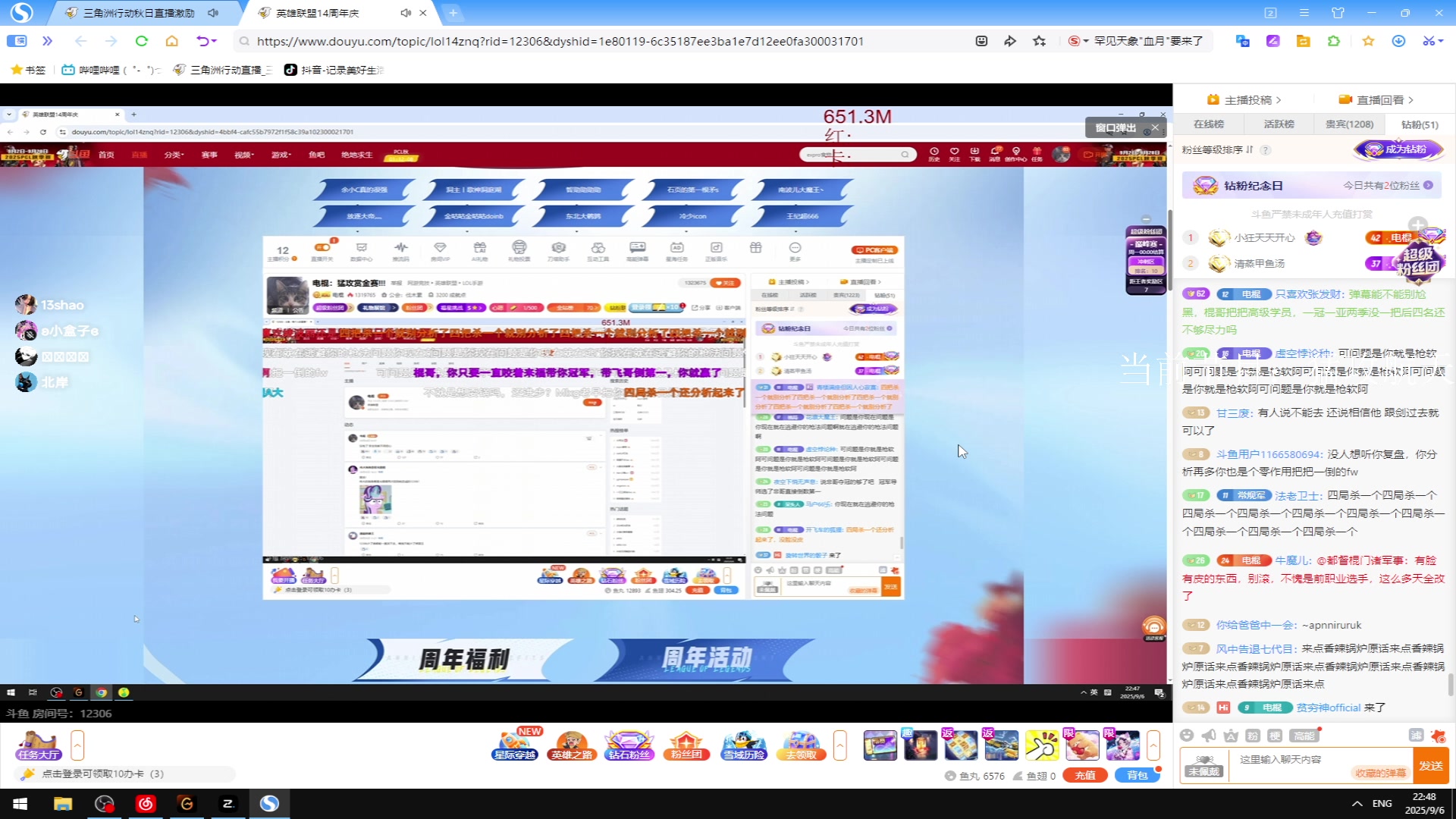Open the reader mode face icon in address bar
1456x819 pixels.
coord(981,41)
